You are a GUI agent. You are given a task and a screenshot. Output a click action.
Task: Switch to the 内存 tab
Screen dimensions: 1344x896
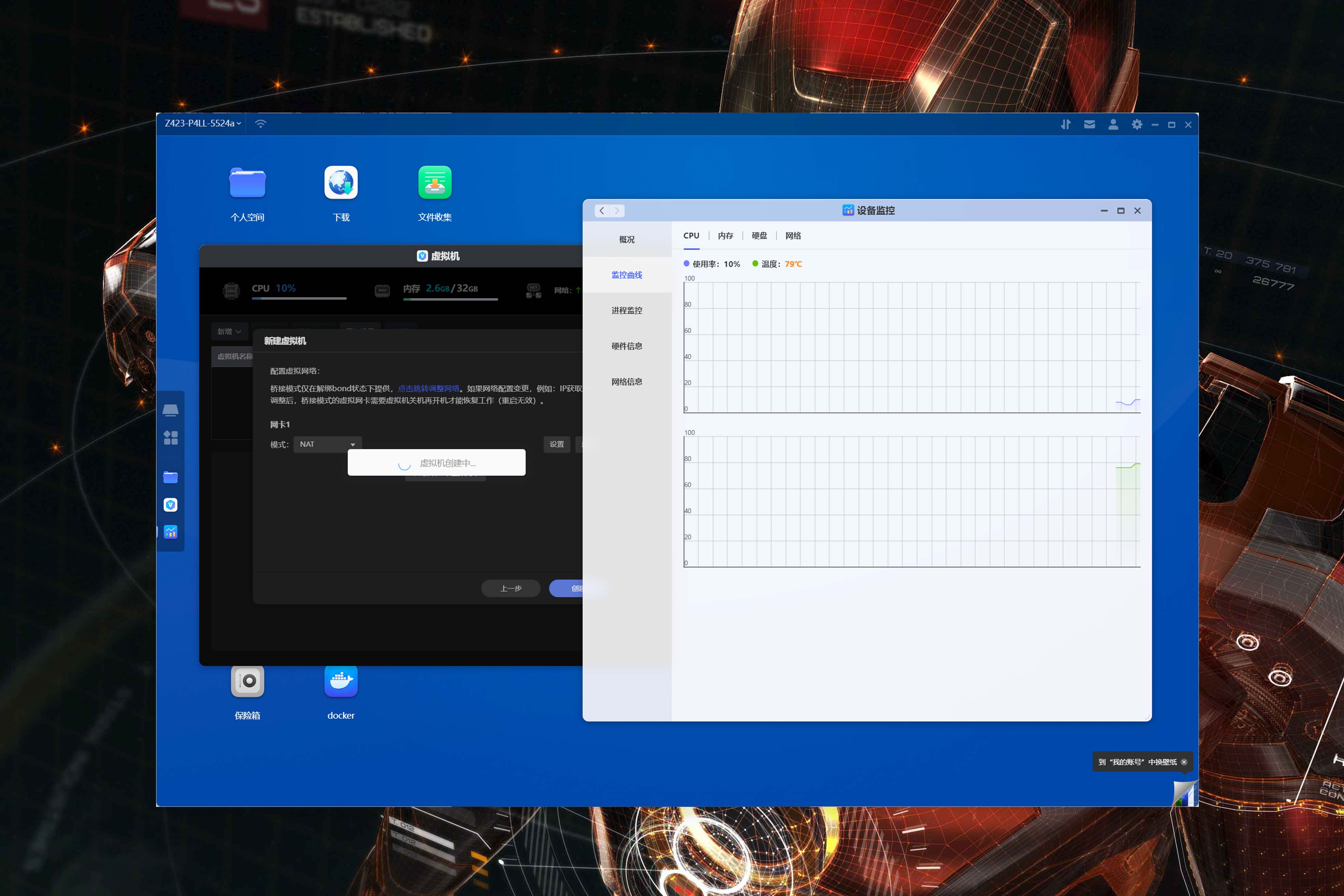(x=726, y=235)
